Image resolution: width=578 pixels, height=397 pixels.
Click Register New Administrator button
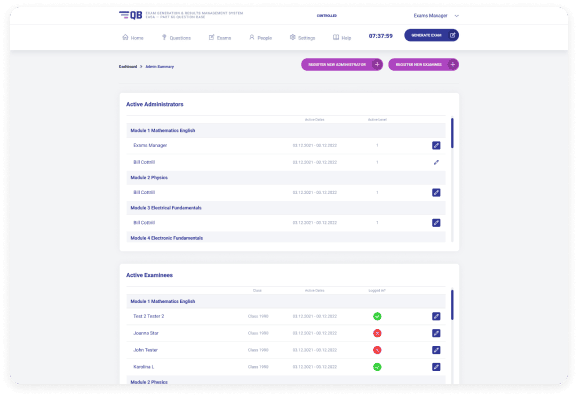(x=342, y=65)
